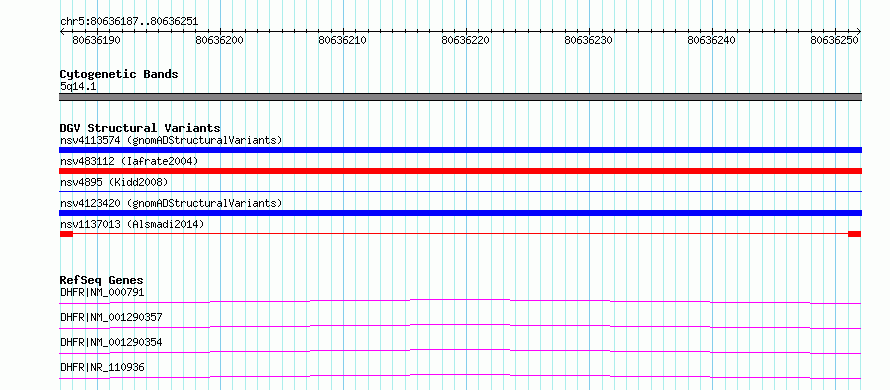Click ruler position 80636220
Image resolution: width=890 pixels, height=390 pixels.
click(x=466, y=40)
